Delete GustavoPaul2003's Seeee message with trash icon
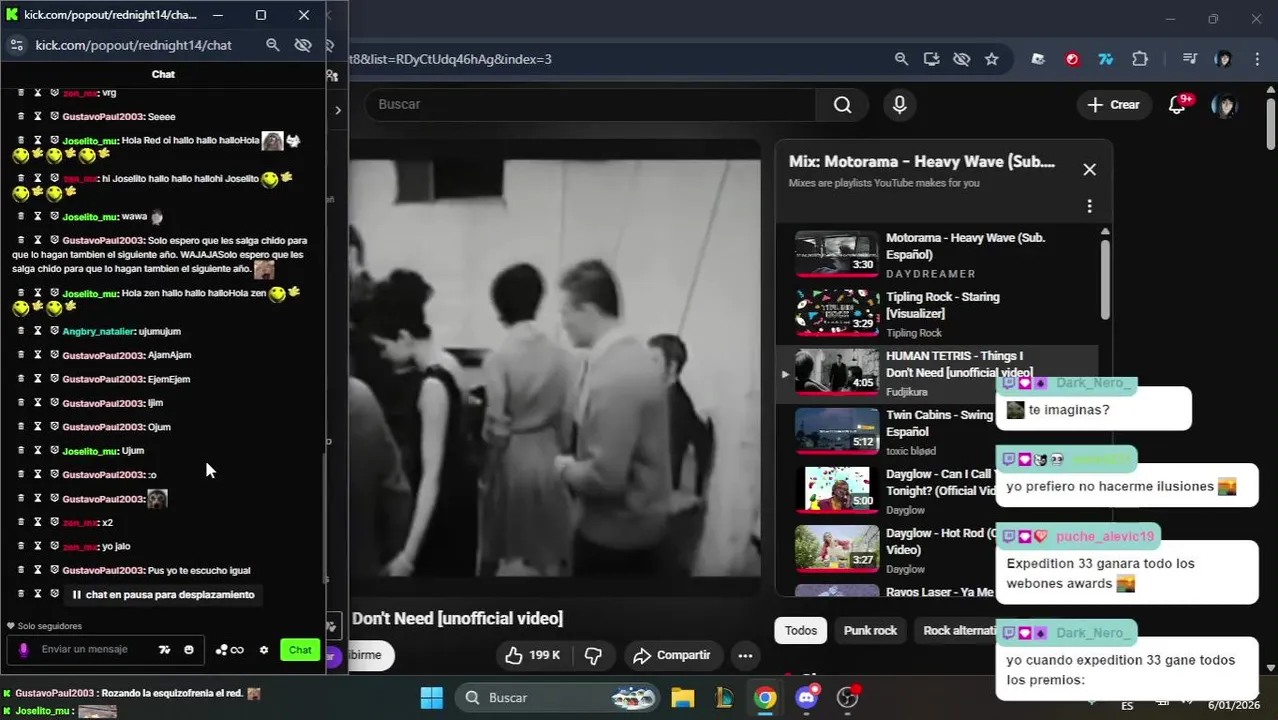This screenshot has width=1278, height=720. tap(21, 116)
